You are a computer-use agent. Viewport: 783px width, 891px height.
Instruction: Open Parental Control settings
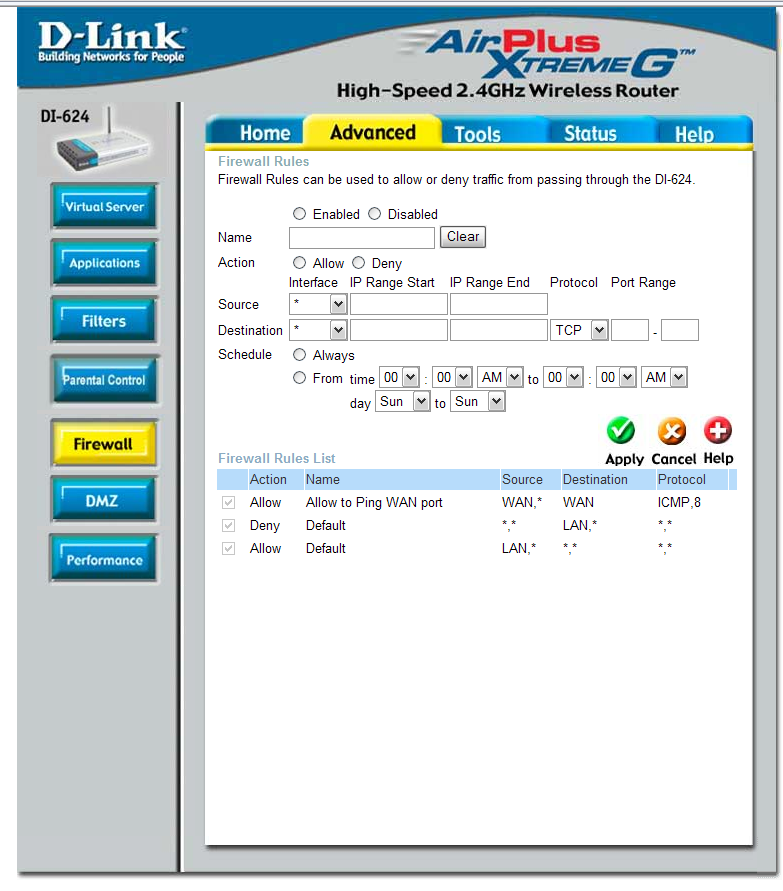pos(104,380)
